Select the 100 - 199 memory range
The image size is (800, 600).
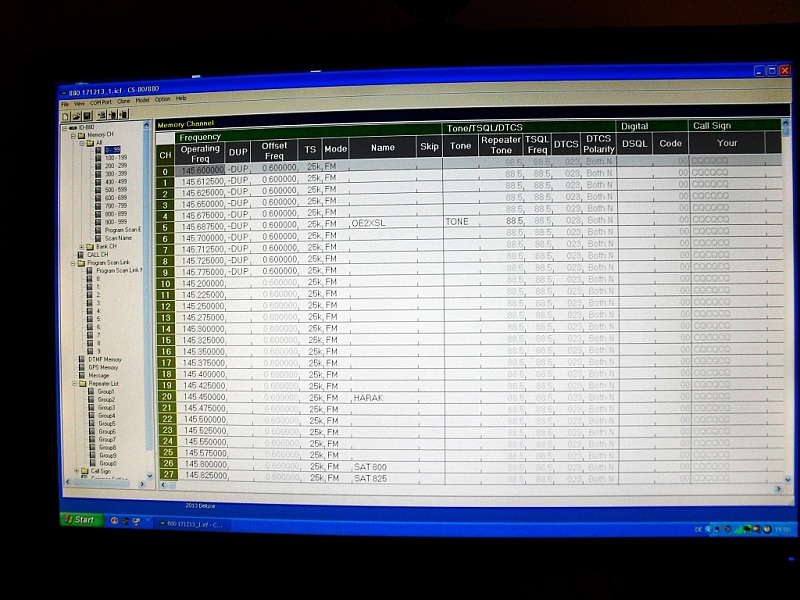pyautogui.click(x=116, y=158)
